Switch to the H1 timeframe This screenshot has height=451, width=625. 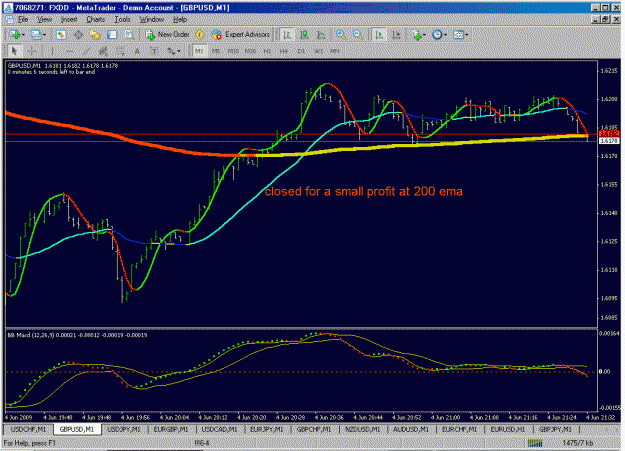click(267, 51)
